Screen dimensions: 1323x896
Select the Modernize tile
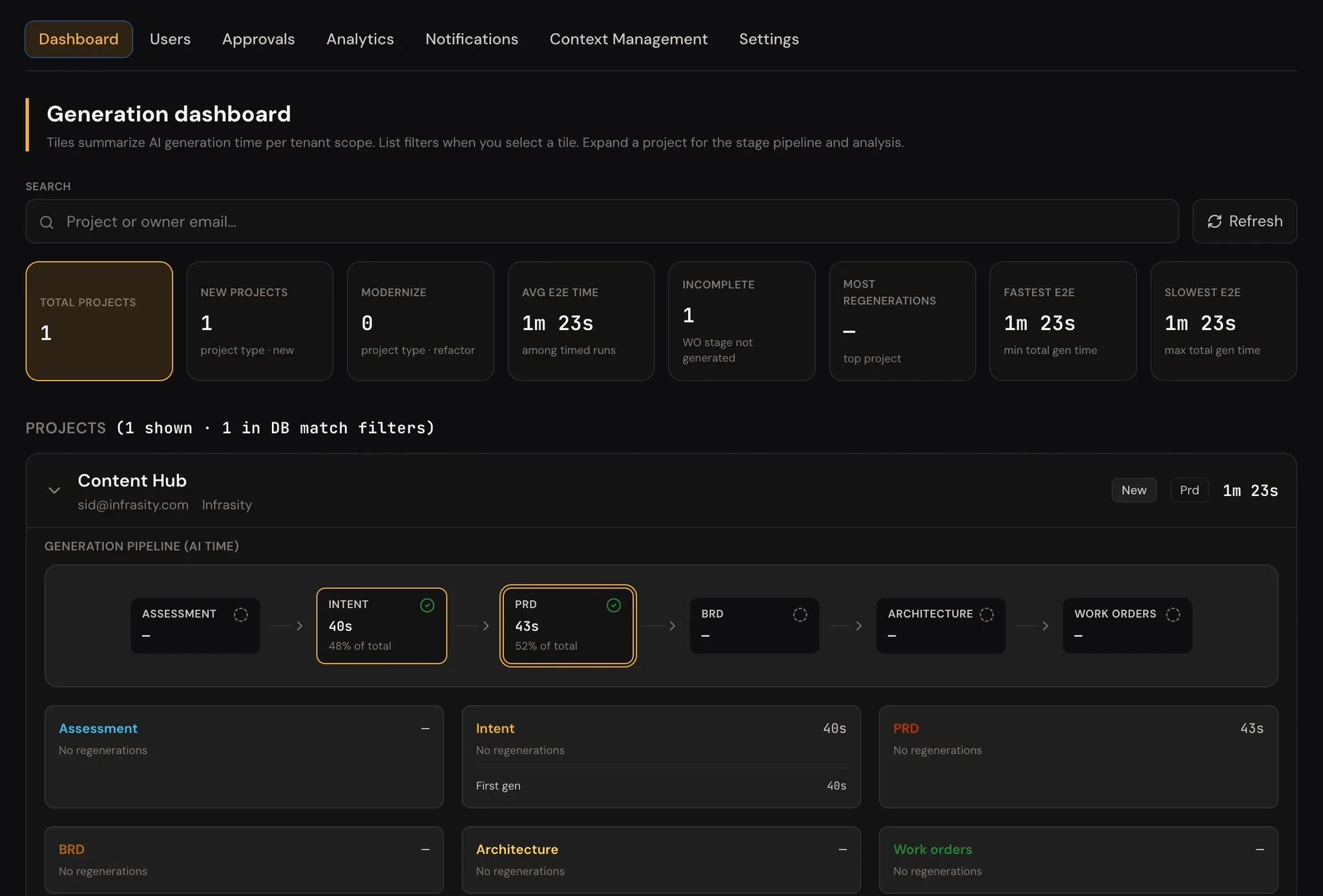[421, 321]
